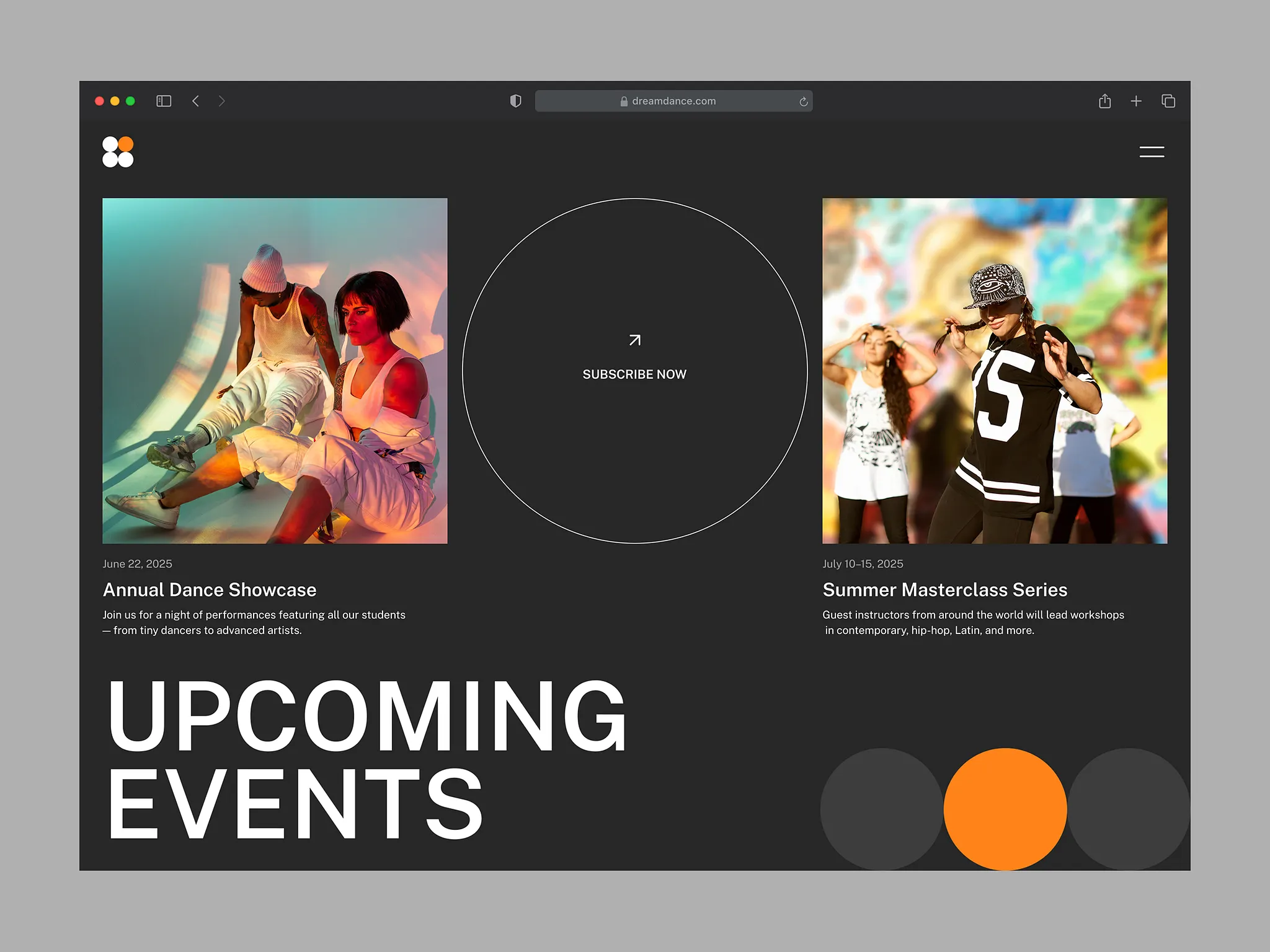Show the tab overview icon

click(1168, 101)
